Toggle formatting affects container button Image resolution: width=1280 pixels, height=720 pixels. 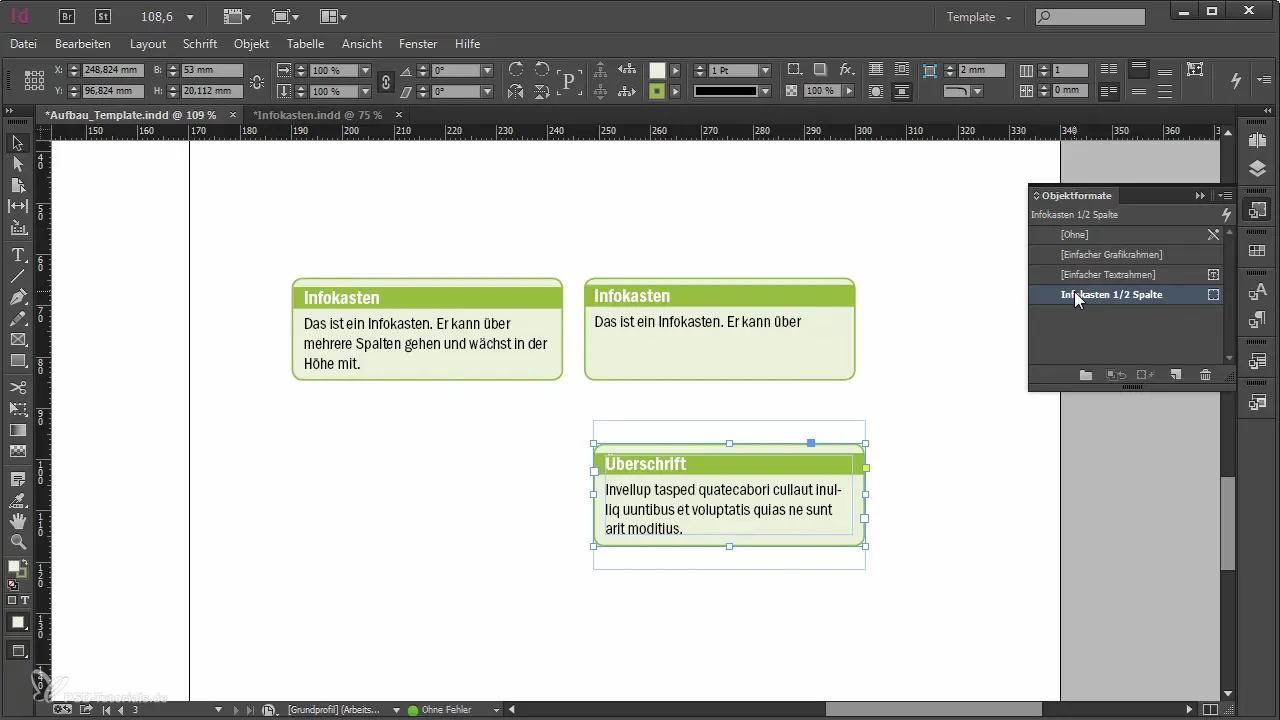[x=12, y=600]
